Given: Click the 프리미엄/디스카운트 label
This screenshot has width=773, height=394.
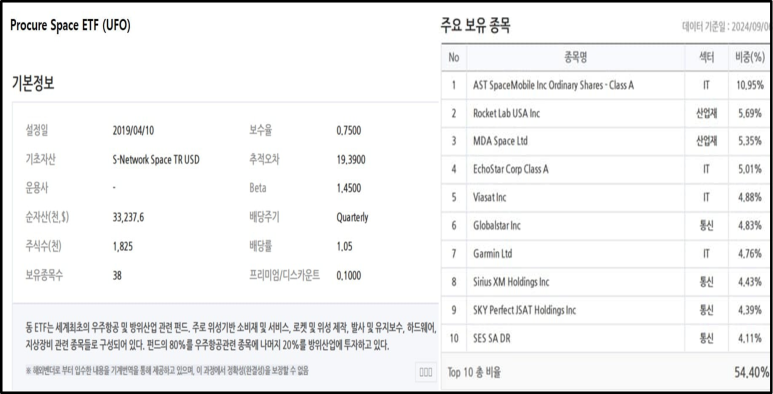Looking at the screenshot, I should pos(285,275).
